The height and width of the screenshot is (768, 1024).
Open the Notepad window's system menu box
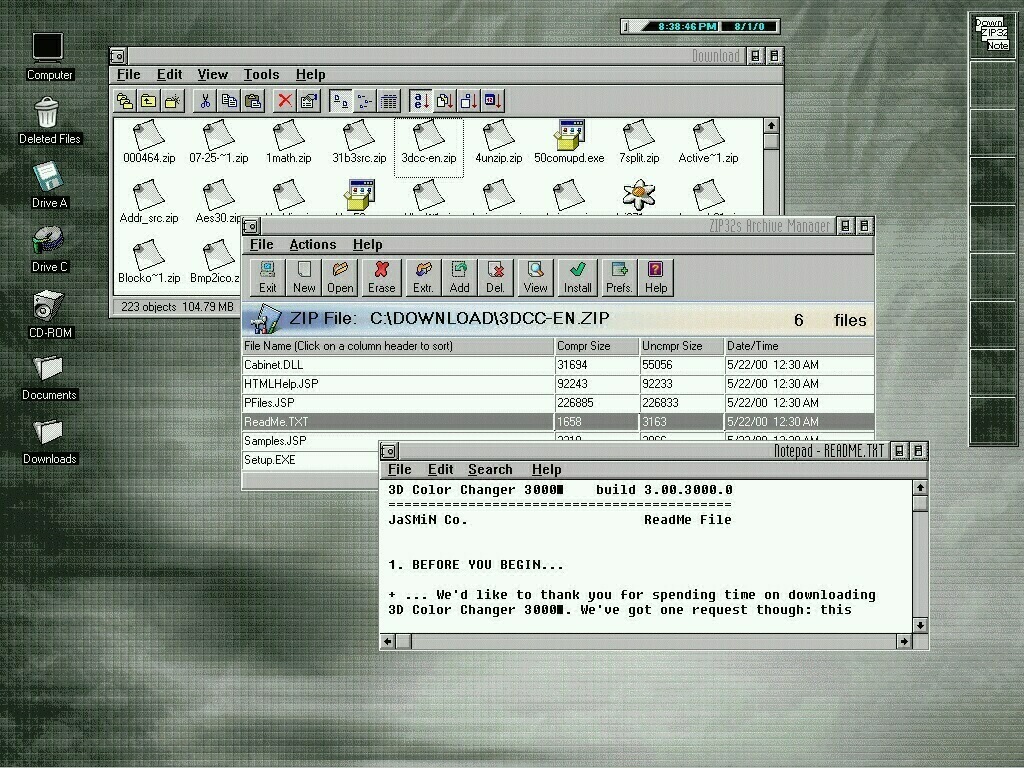[x=389, y=451]
